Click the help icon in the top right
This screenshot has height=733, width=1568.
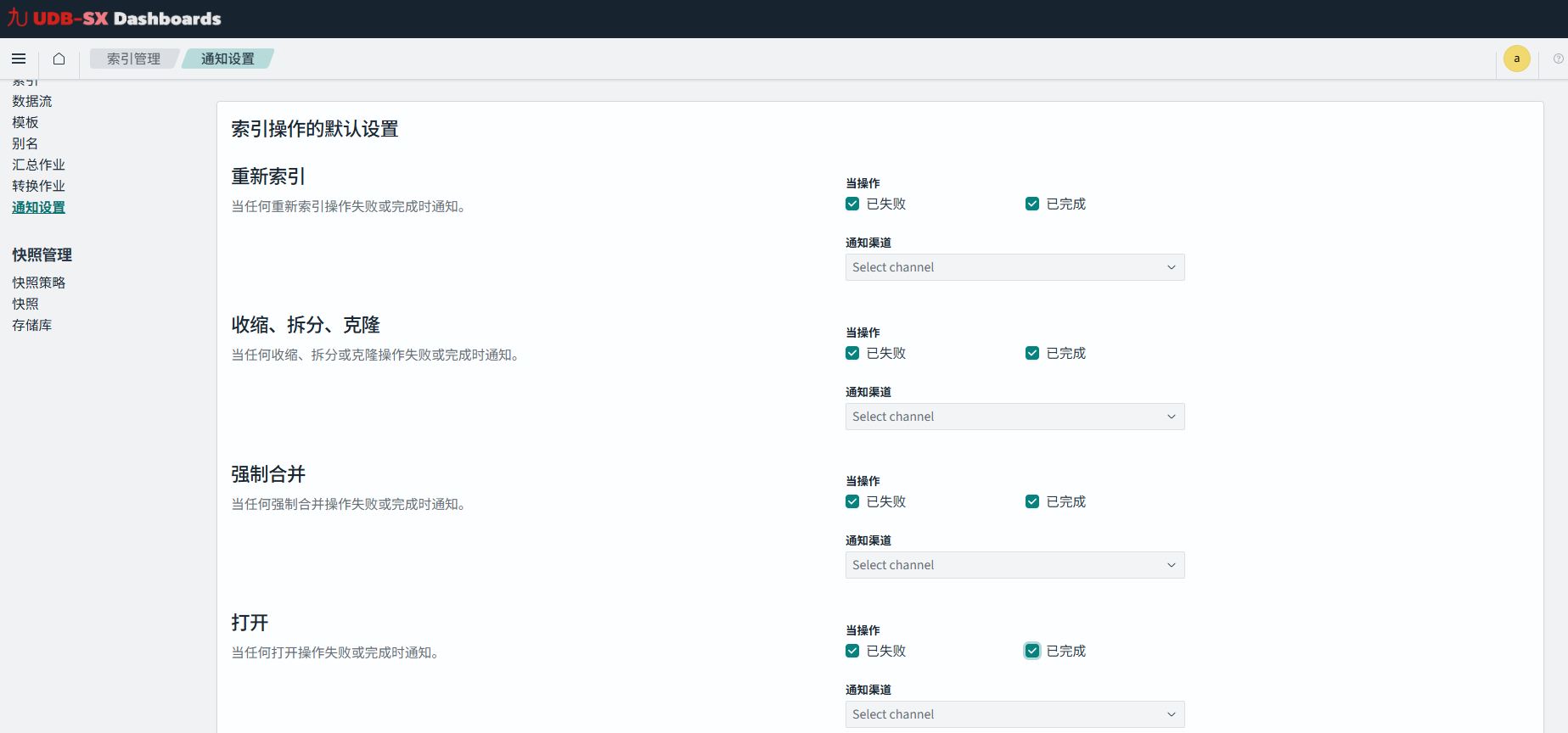1558,59
